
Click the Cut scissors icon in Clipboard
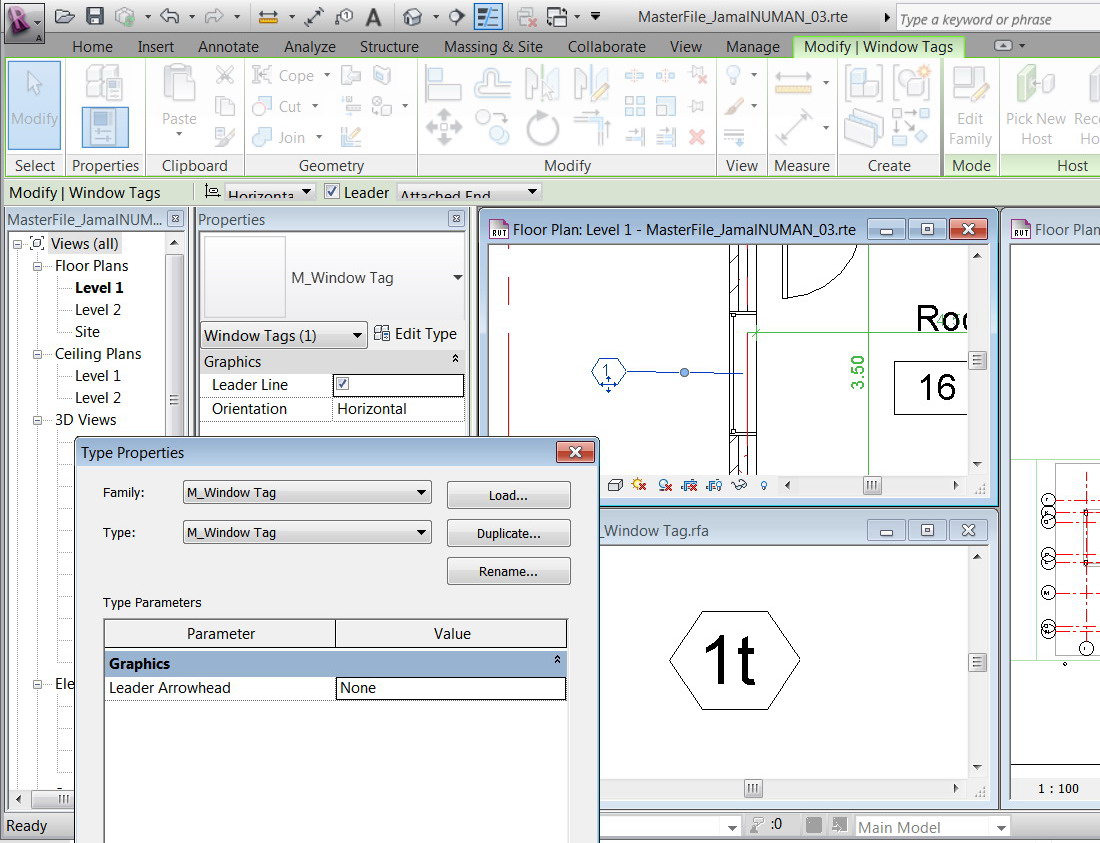tap(224, 74)
